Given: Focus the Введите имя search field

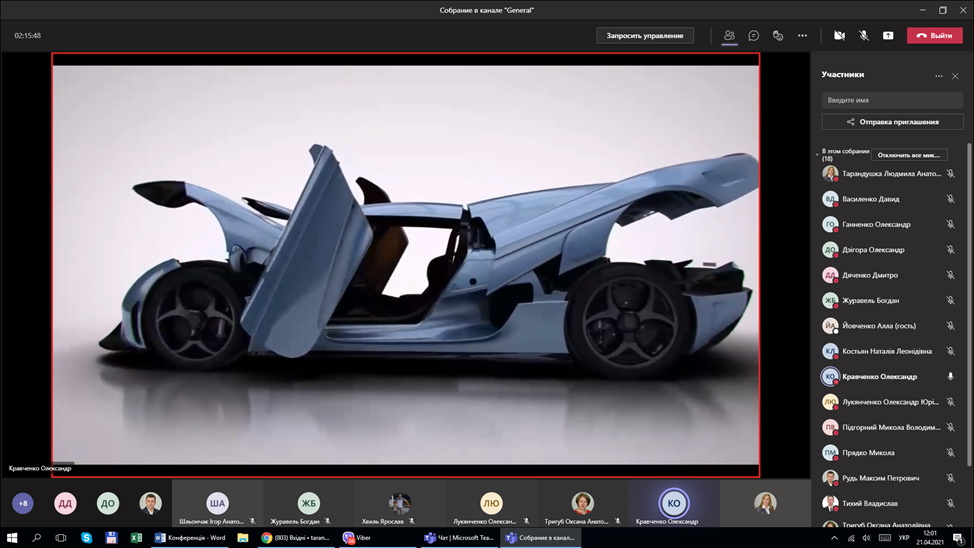Looking at the screenshot, I should pyautogui.click(x=892, y=100).
